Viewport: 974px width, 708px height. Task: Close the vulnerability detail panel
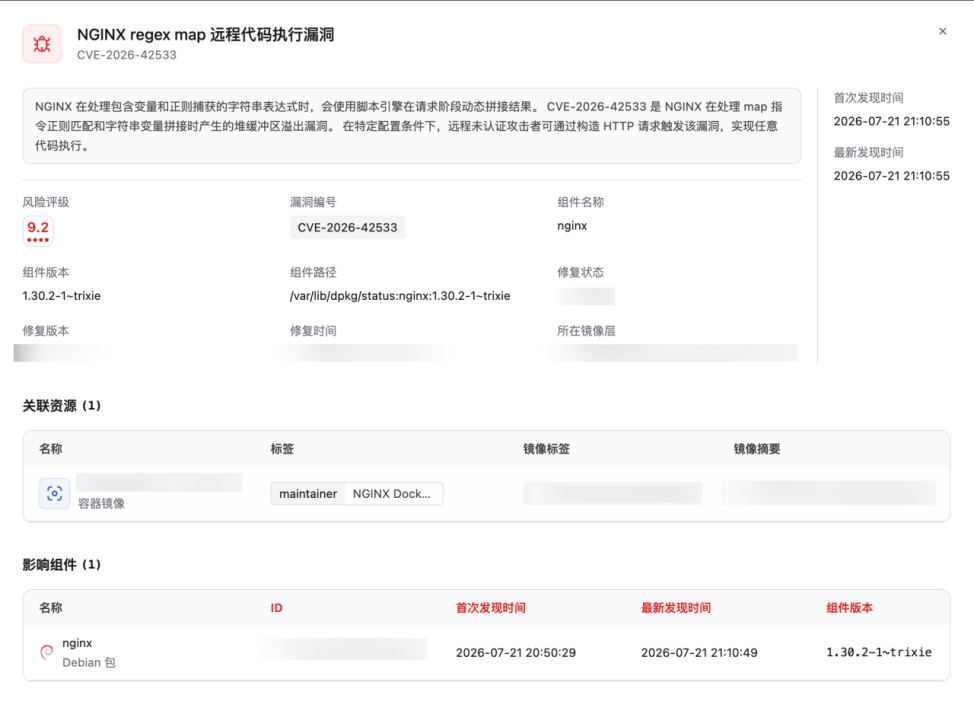click(x=942, y=32)
